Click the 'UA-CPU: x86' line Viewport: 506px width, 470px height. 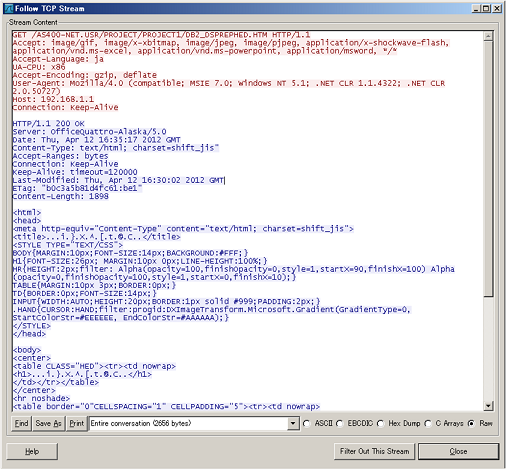tap(39, 67)
